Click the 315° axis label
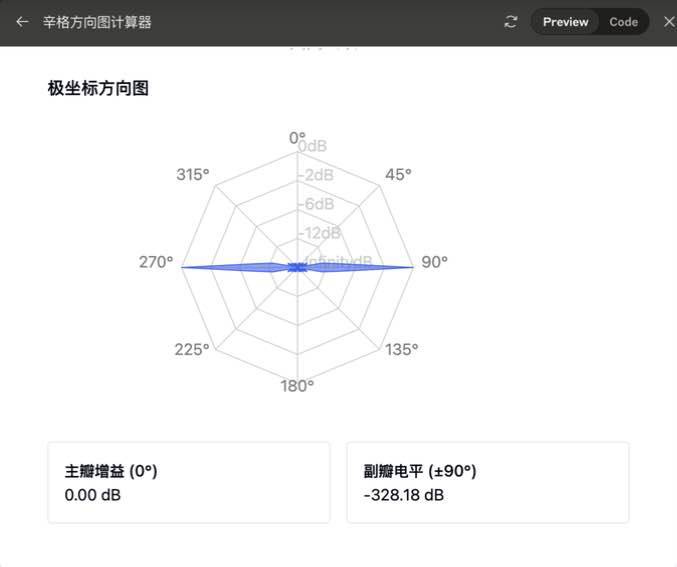The image size is (677, 567). 193,174
